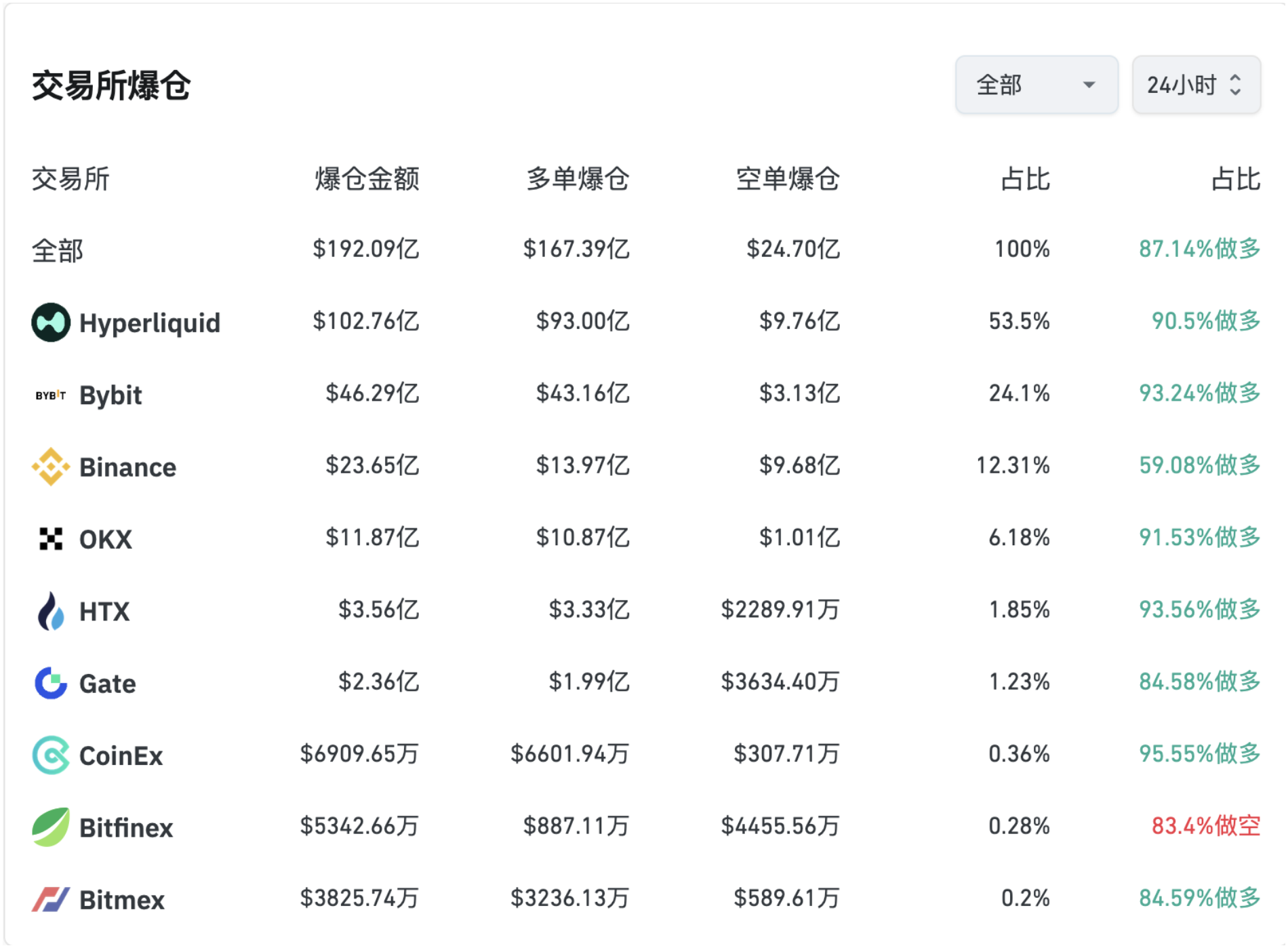Click the HTX flame logo icon
The height and width of the screenshot is (948, 1288).
pos(51,611)
